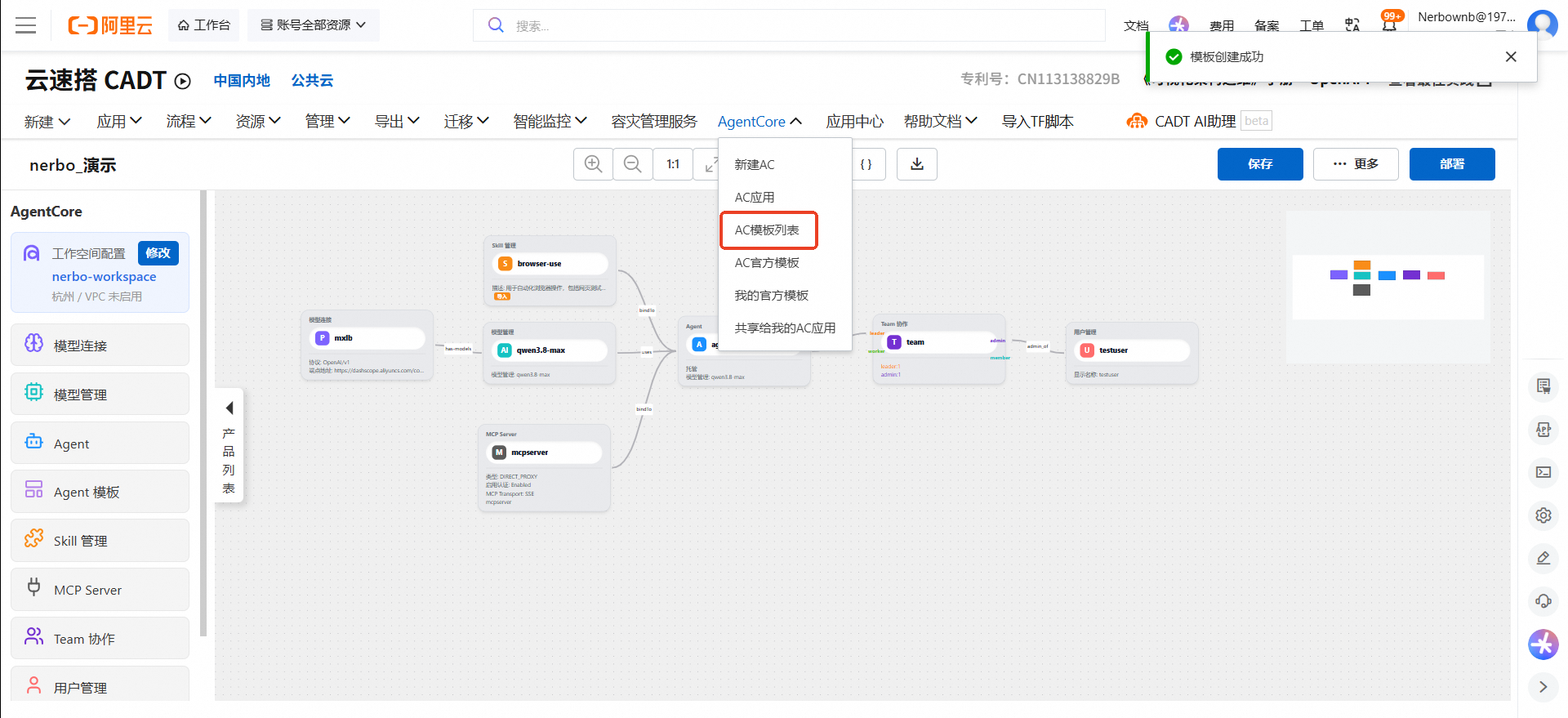Image resolution: width=1568 pixels, height=718 pixels.
Task: Choose AC官方模板 from AgentCore menu
Action: 785,262
